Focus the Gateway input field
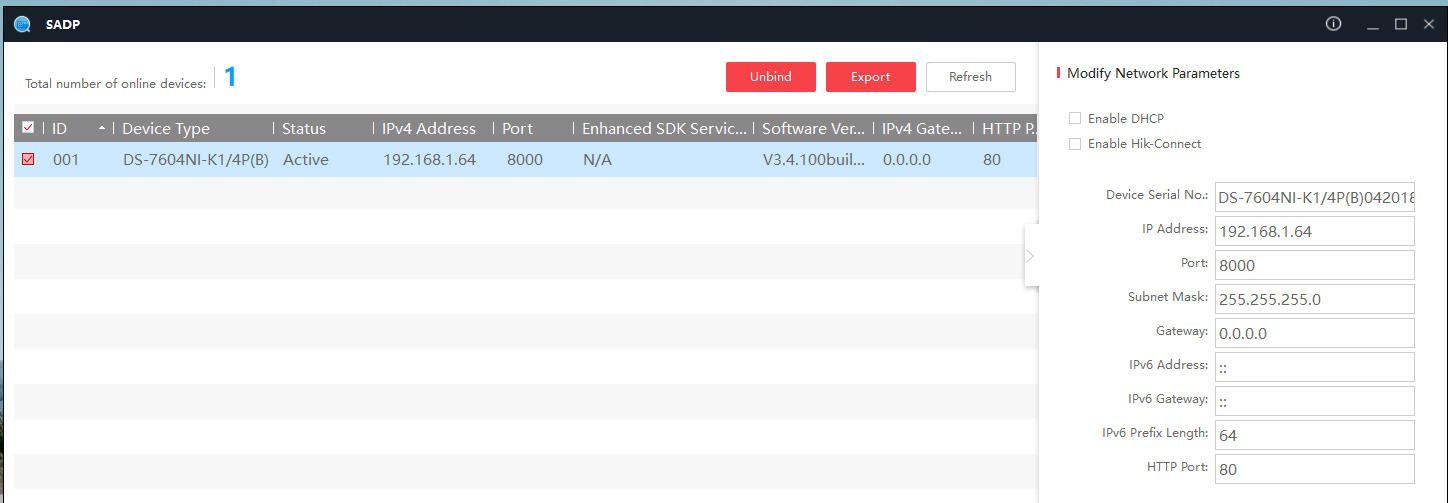Image resolution: width=1448 pixels, height=503 pixels. (x=1313, y=333)
